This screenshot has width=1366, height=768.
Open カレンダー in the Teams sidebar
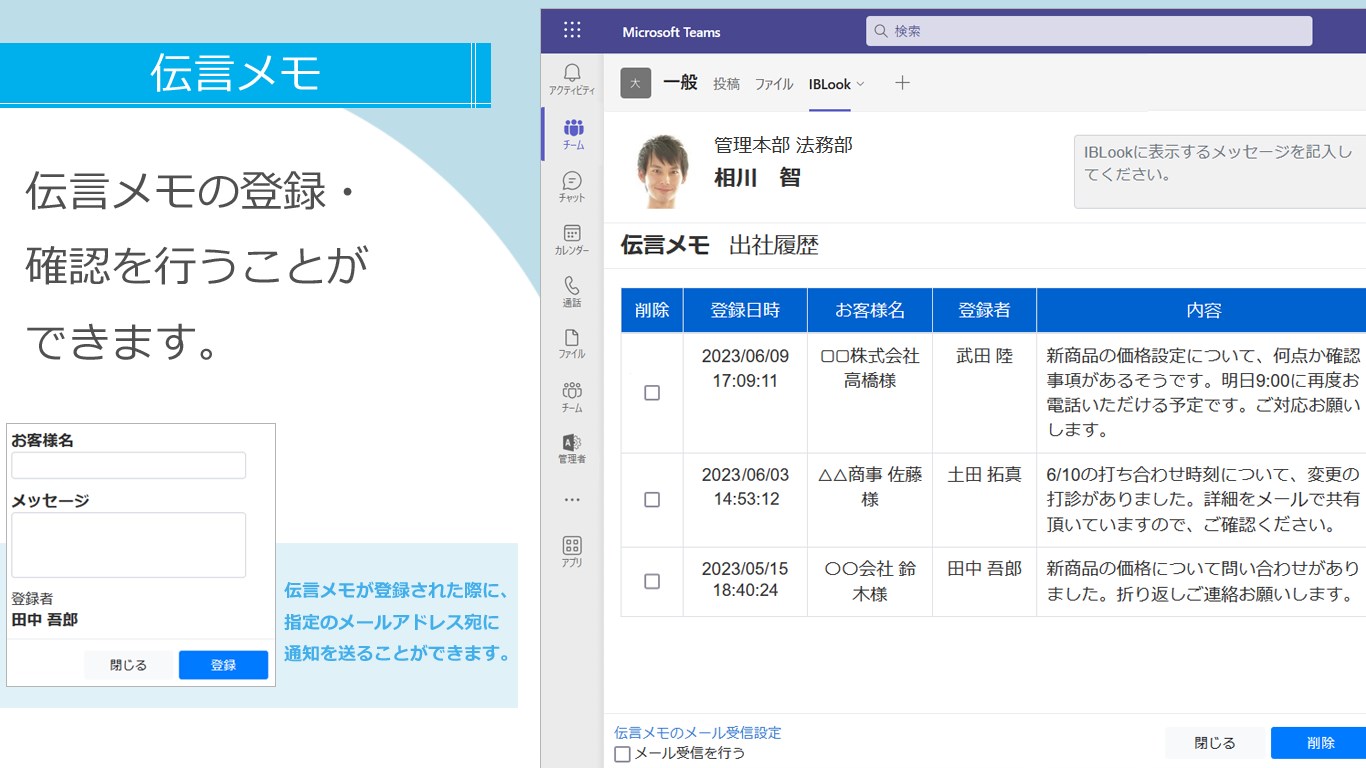[572, 240]
